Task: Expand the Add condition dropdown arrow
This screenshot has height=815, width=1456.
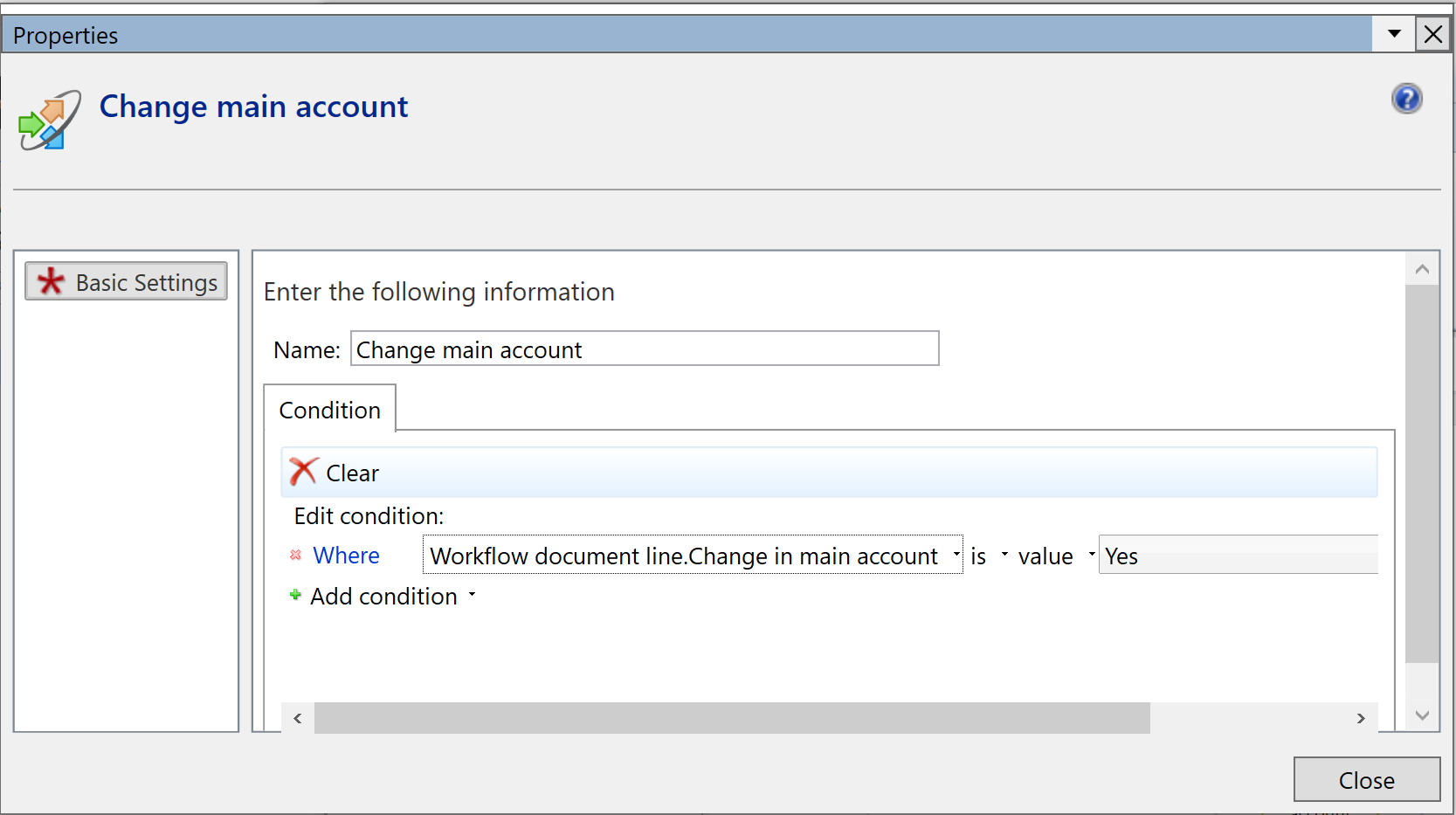Action: pos(472,595)
